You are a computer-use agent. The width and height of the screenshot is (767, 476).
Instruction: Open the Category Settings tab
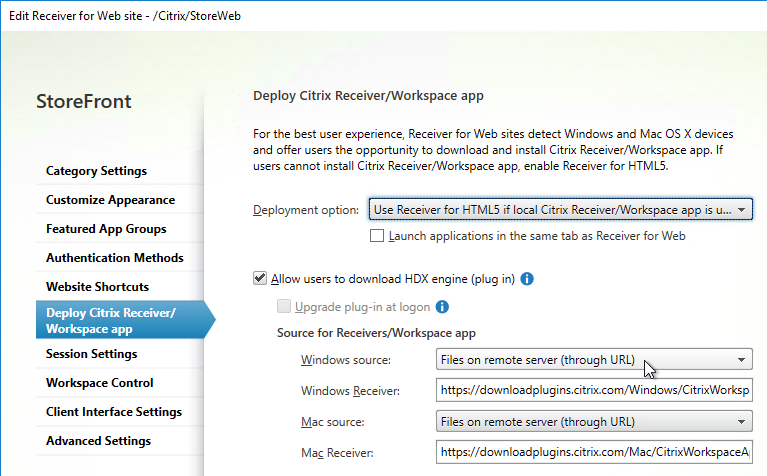pos(120,171)
